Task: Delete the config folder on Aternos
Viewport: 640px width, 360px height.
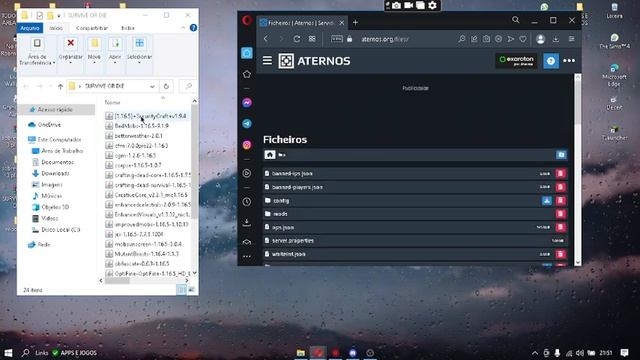Action: point(560,200)
